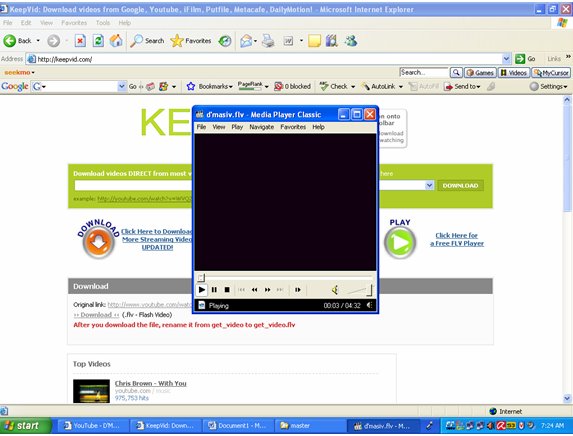
Task: Open Favorites star in IE toolbar
Action: click(191, 41)
